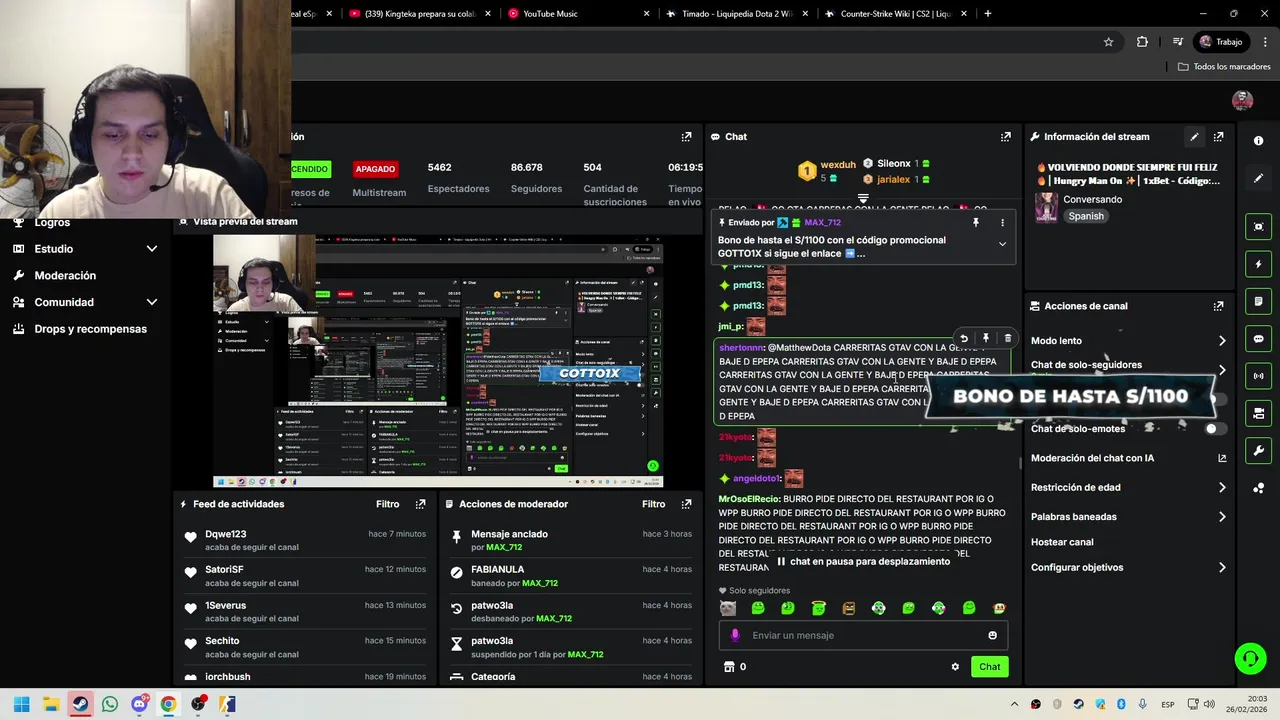Open Configurar objetivos options arrow
The image size is (1280, 720).
tap(1222, 568)
